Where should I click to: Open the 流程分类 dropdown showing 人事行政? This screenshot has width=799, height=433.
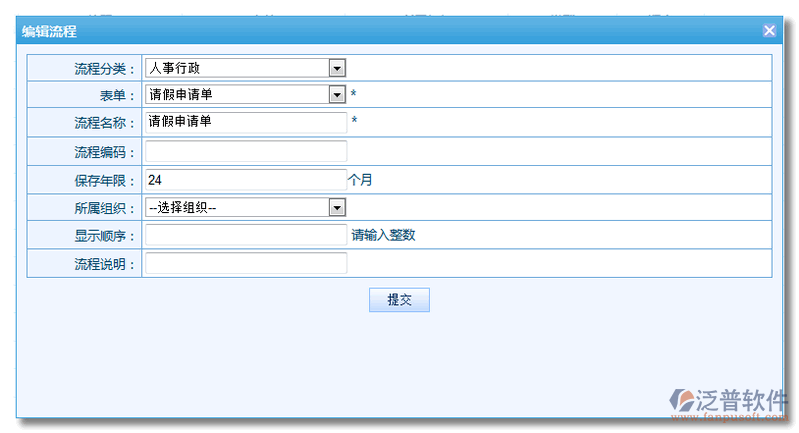tap(246, 68)
